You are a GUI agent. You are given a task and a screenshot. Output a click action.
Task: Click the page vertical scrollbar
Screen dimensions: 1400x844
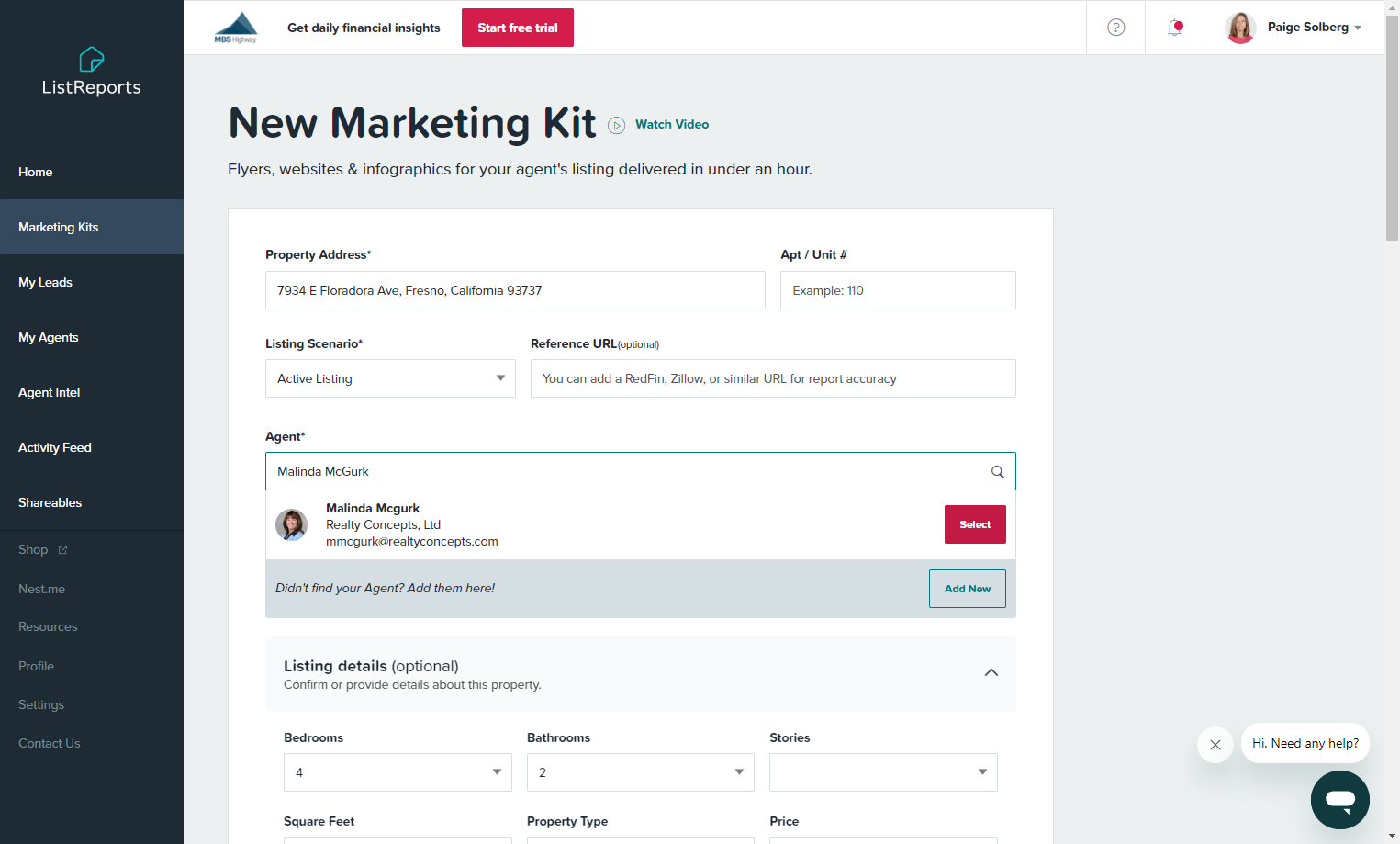pos(1392,129)
